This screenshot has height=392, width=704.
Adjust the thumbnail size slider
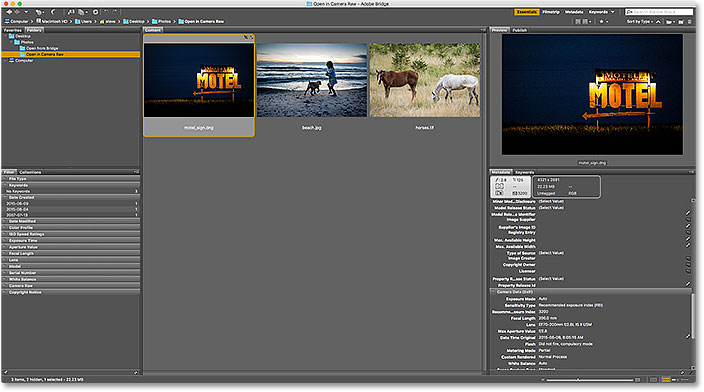click(578, 380)
